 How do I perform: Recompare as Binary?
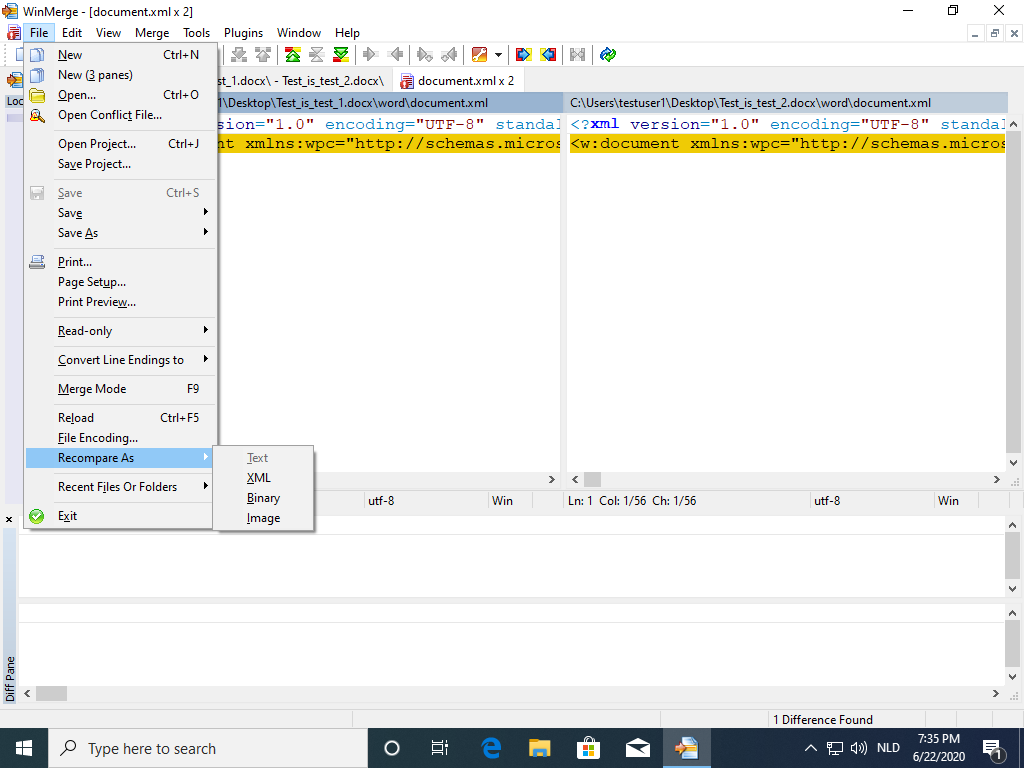click(x=264, y=498)
